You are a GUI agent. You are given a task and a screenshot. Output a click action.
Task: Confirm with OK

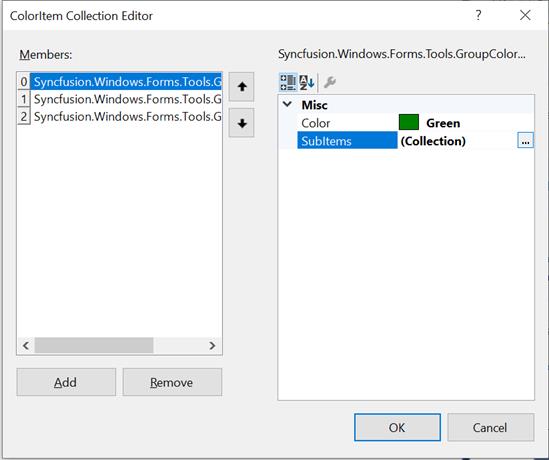[x=397, y=427]
